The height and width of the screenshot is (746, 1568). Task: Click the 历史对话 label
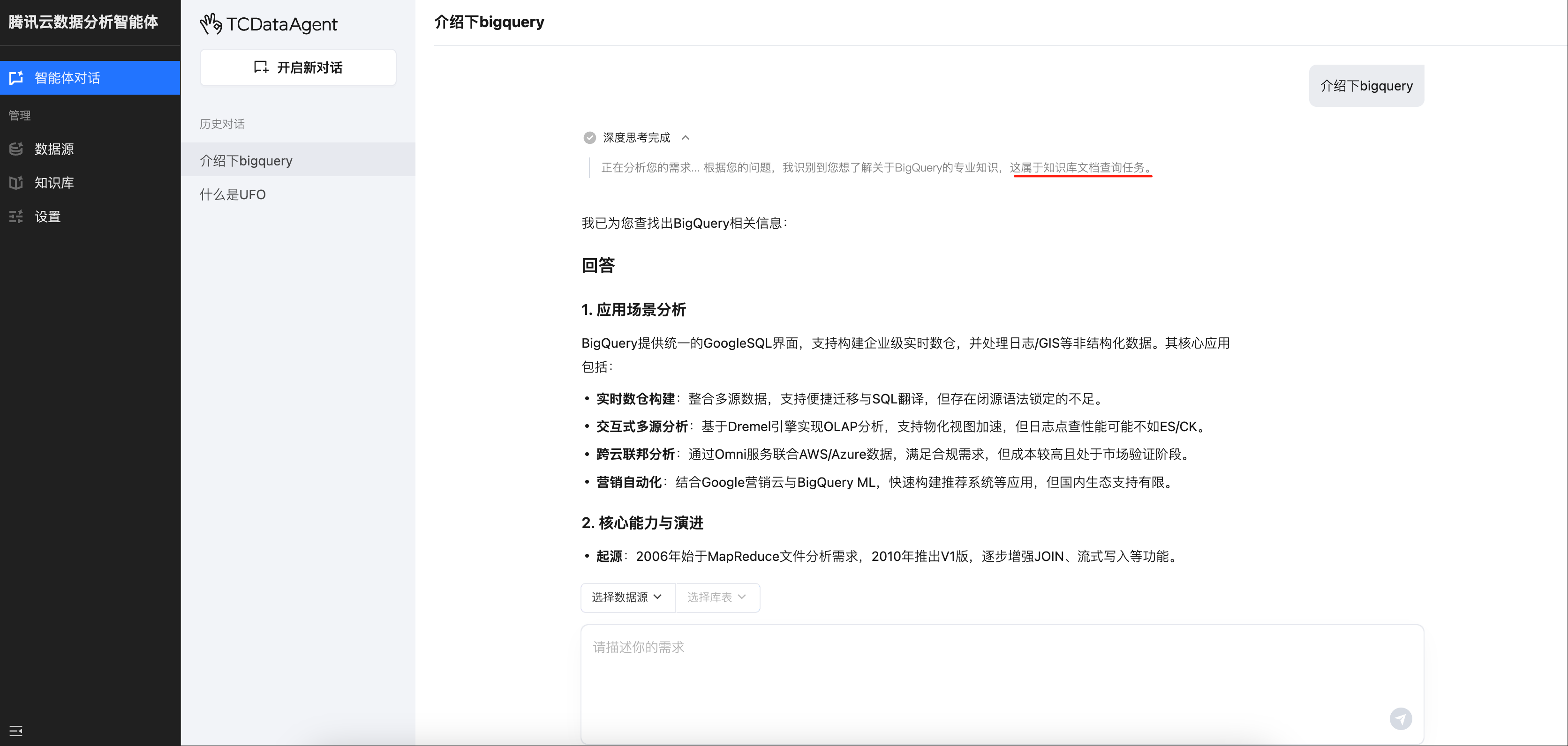(222, 124)
